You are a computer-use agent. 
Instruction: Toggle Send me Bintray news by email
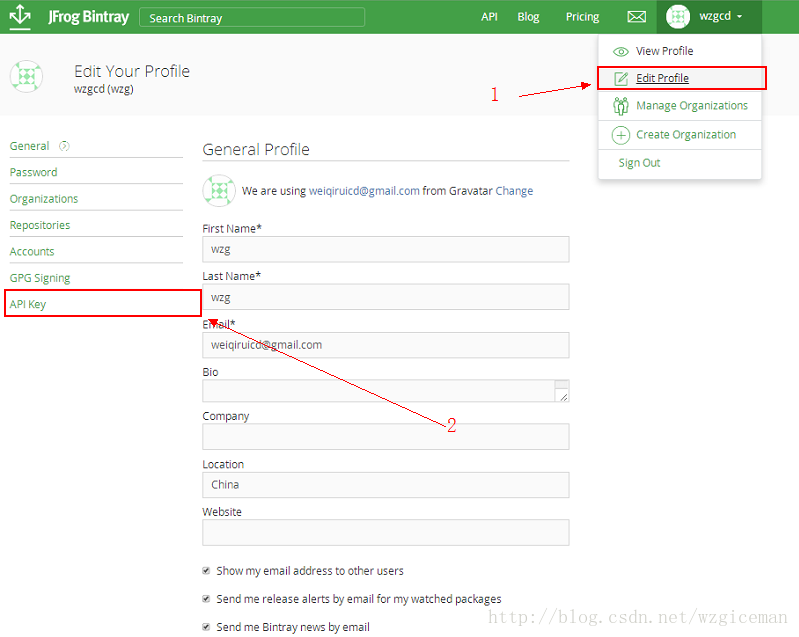206,627
